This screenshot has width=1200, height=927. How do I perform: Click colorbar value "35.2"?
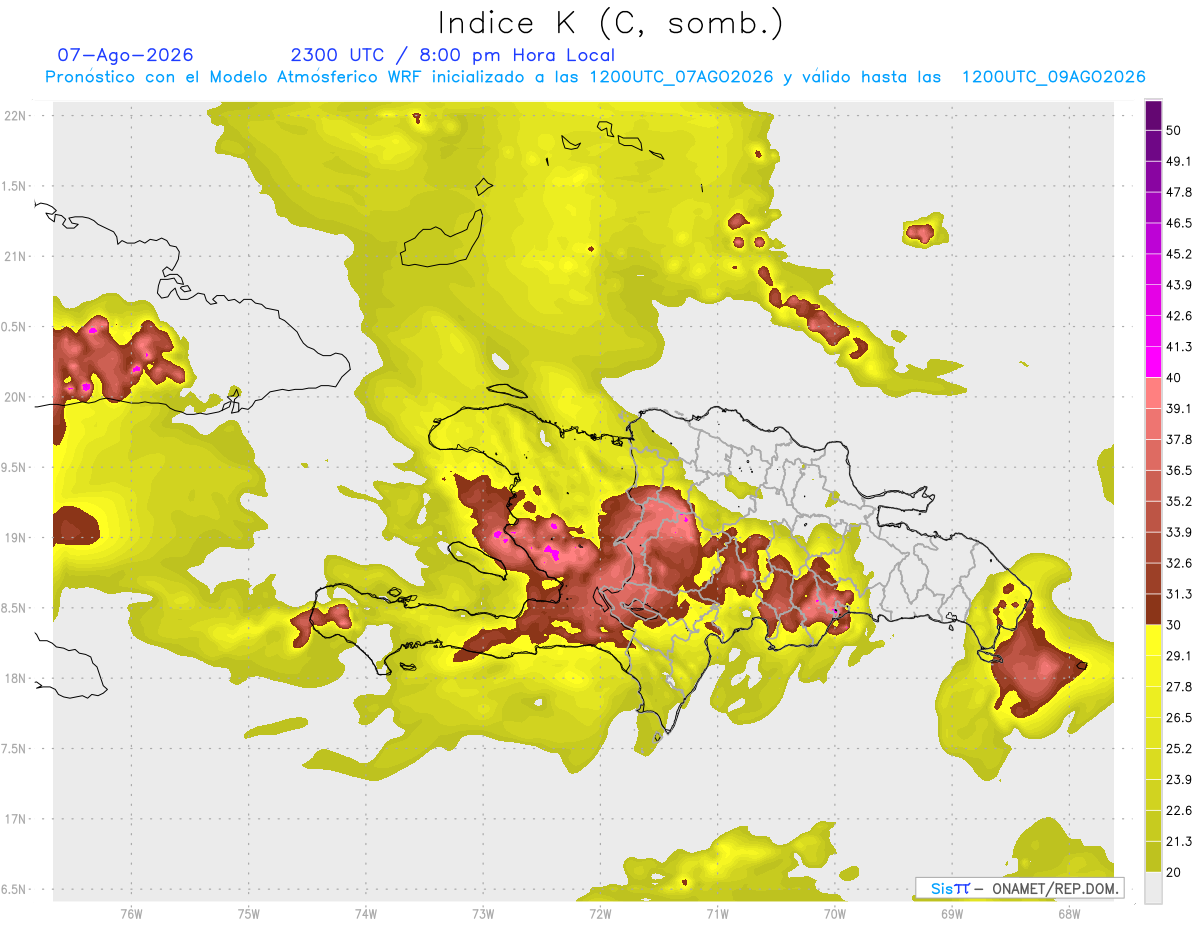pos(1179,501)
